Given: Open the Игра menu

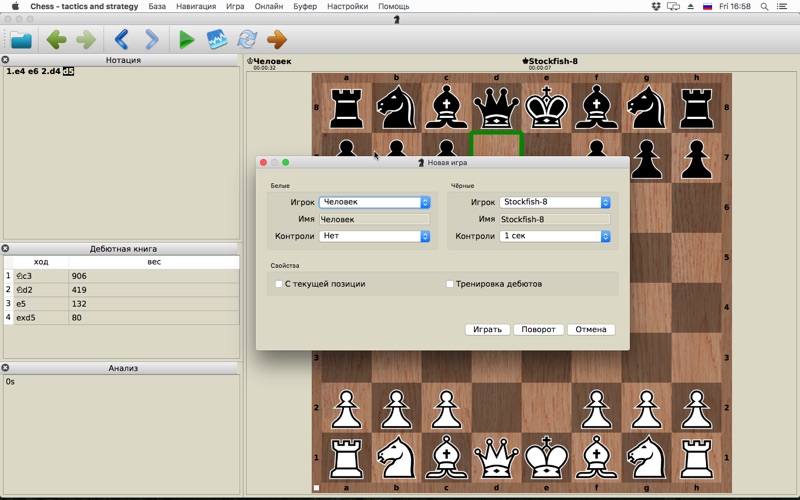Looking at the screenshot, I should (x=235, y=7).
